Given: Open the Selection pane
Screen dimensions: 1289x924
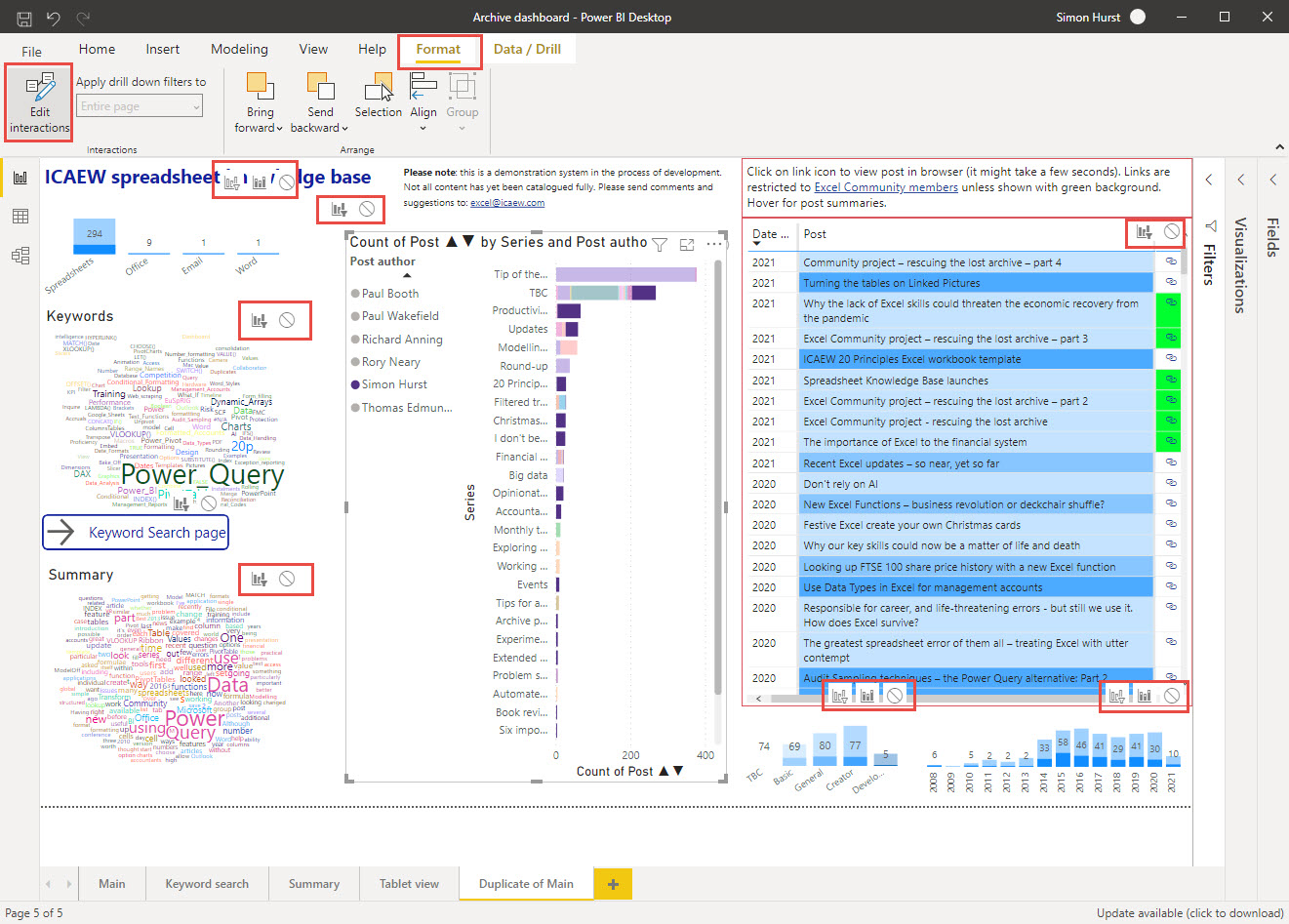Looking at the screenshot, I should [378, 98].
